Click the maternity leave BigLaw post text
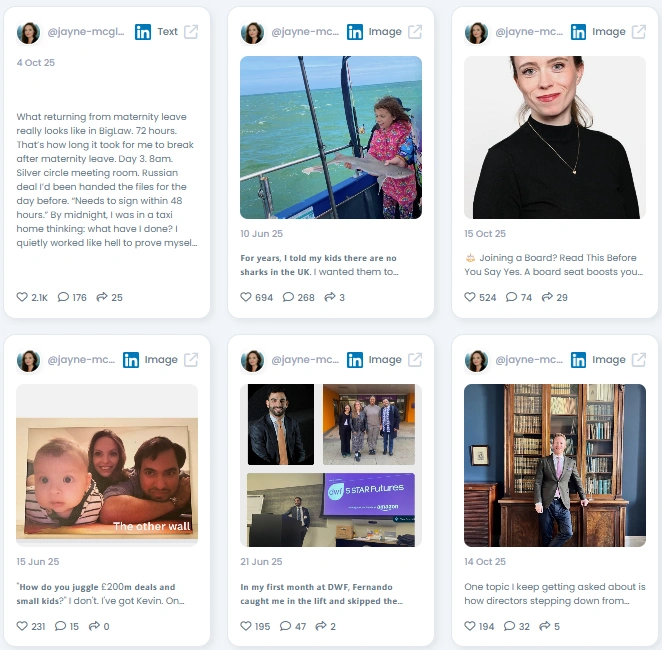This screenshot has width=662, height=650. pyautogui.click(x=107, y=180)
